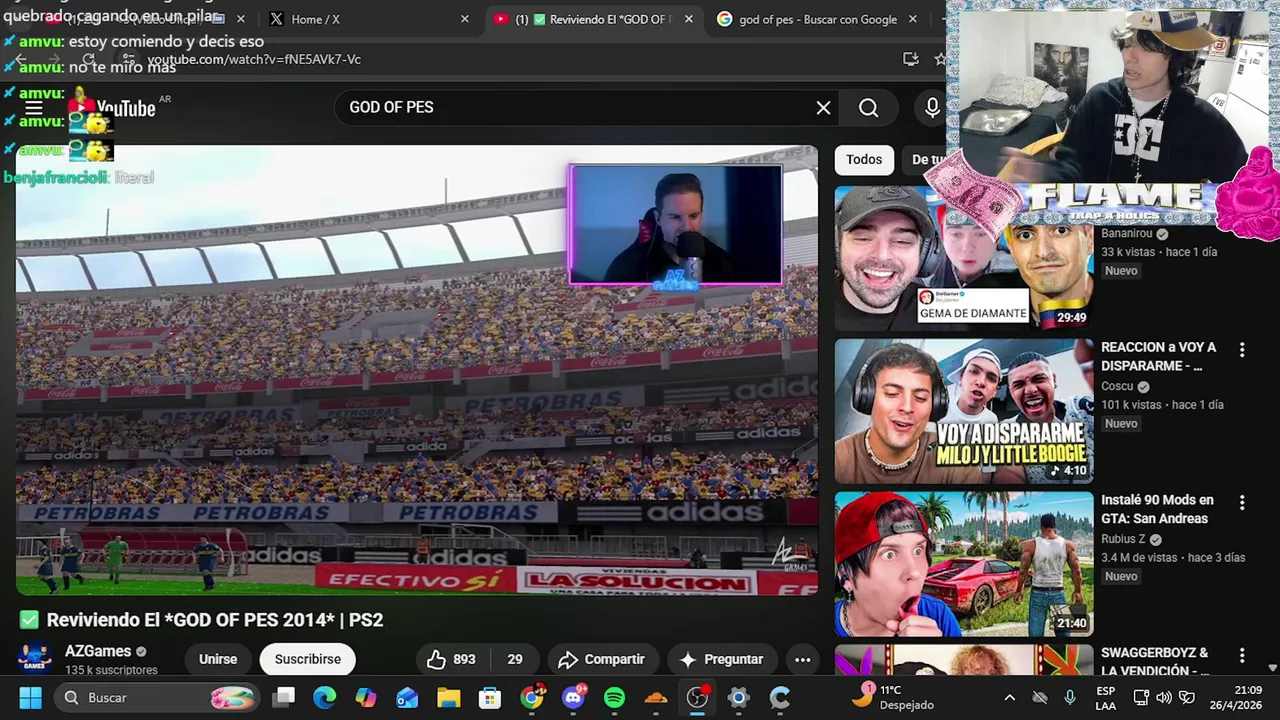Open OBS Studio from the taskbar

pyautogui.click(x=698, y=697)
